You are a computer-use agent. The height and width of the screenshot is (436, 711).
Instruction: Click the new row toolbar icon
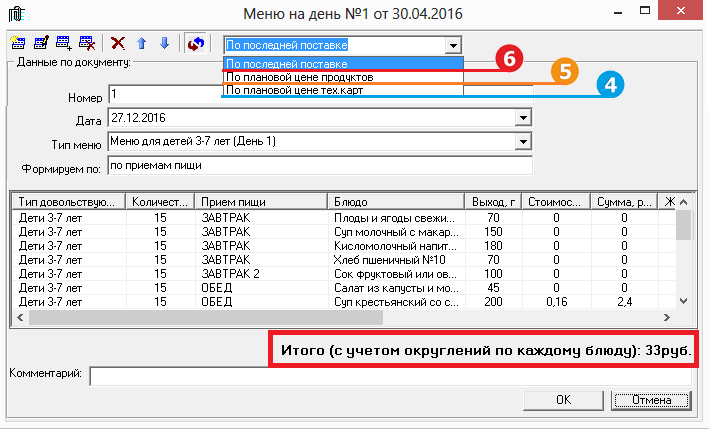(x=17, y=43)
